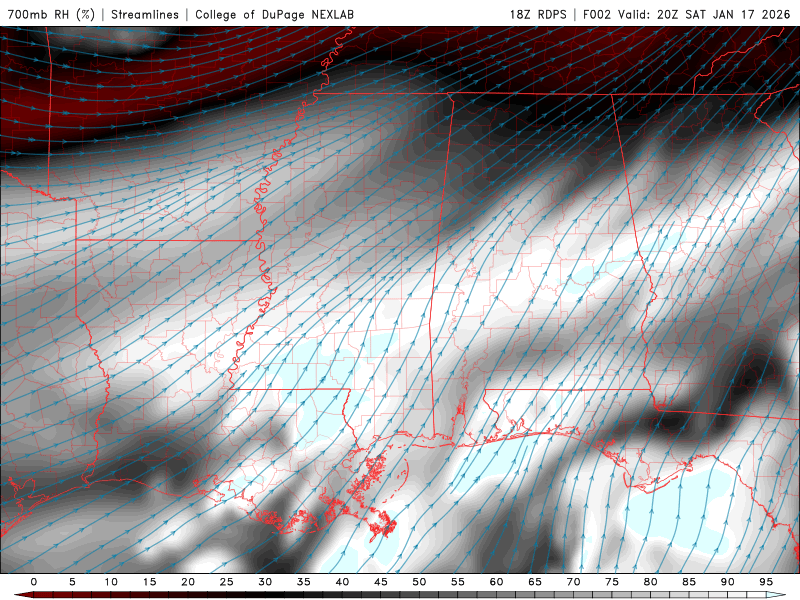Click the '95' colorbar tick label
This screenshot has height=600, width=800.
point(766,582)
